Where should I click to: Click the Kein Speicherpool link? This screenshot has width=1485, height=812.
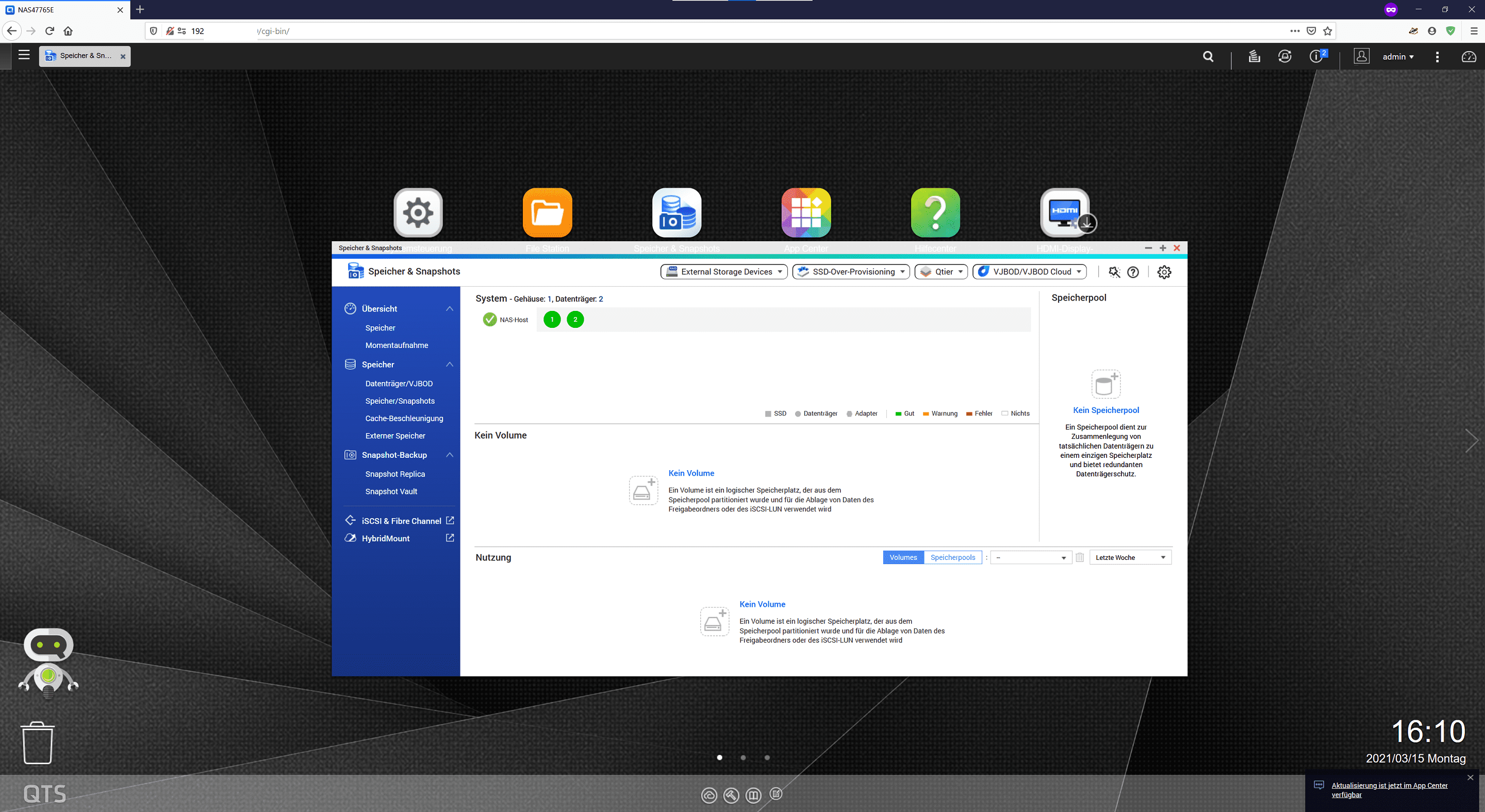[x=1105, y=410]
